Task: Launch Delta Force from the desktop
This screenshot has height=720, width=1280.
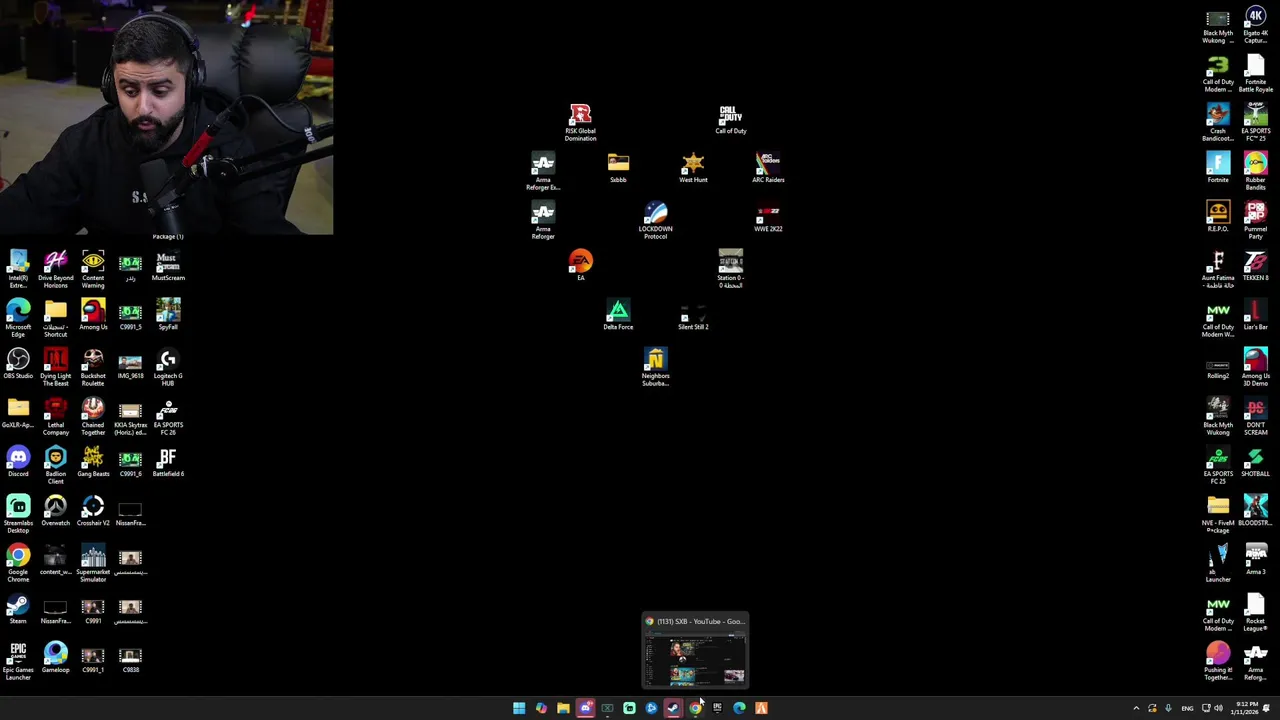Action: (618, 315)
